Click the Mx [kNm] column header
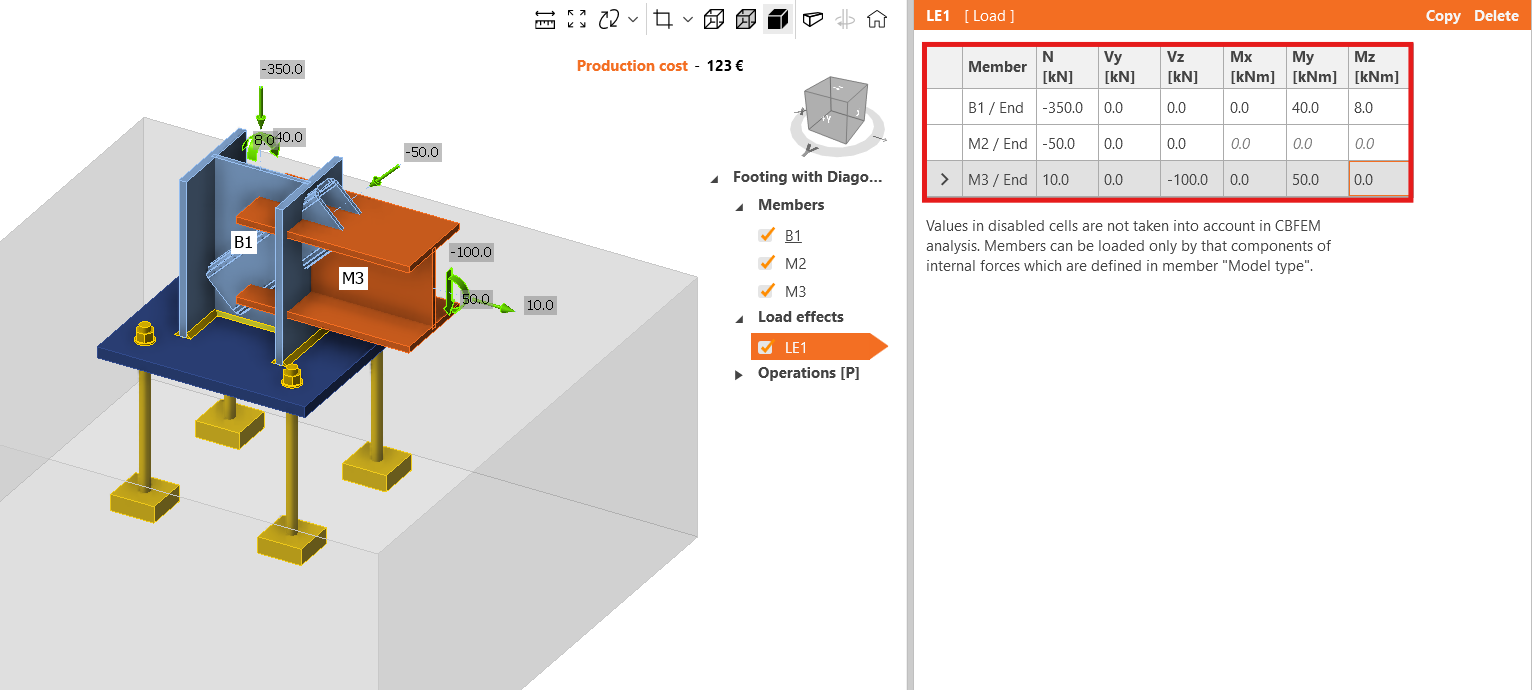The height and width of the screenshot is (690, 1532). click(1254, 67)
